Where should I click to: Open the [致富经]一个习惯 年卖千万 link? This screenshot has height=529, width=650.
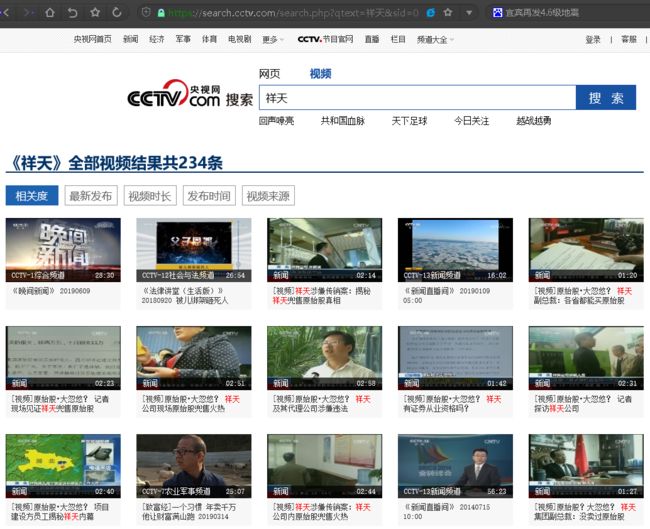(189, 512)
